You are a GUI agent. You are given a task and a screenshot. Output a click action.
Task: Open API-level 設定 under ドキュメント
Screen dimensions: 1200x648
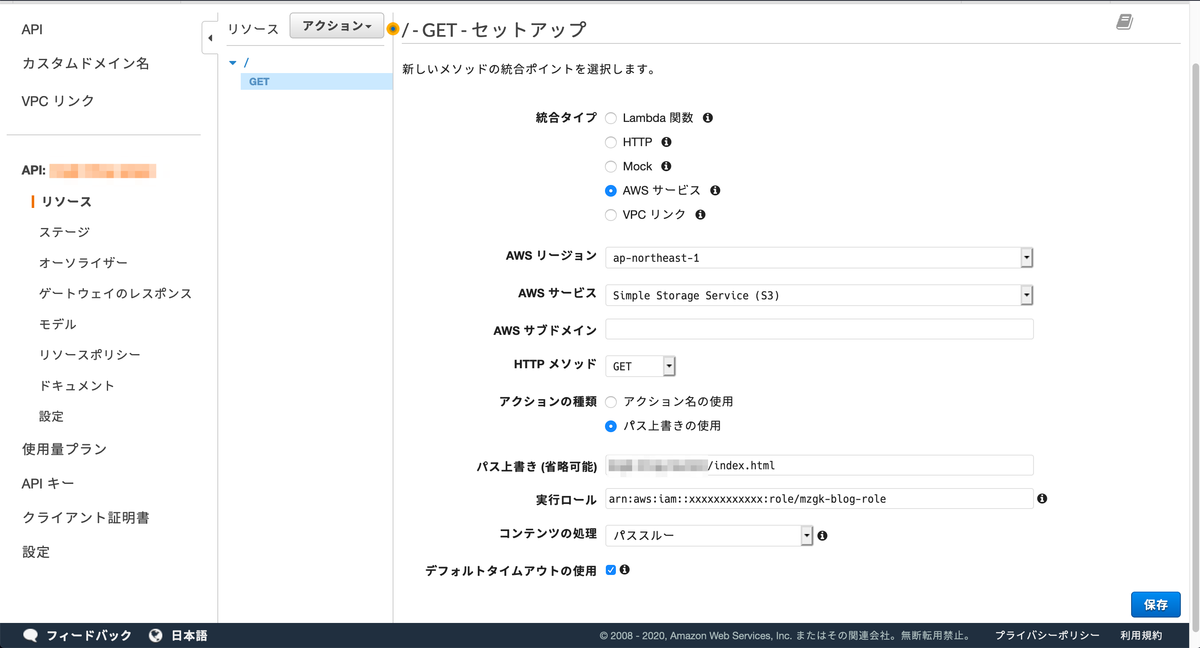click(51, 416)
